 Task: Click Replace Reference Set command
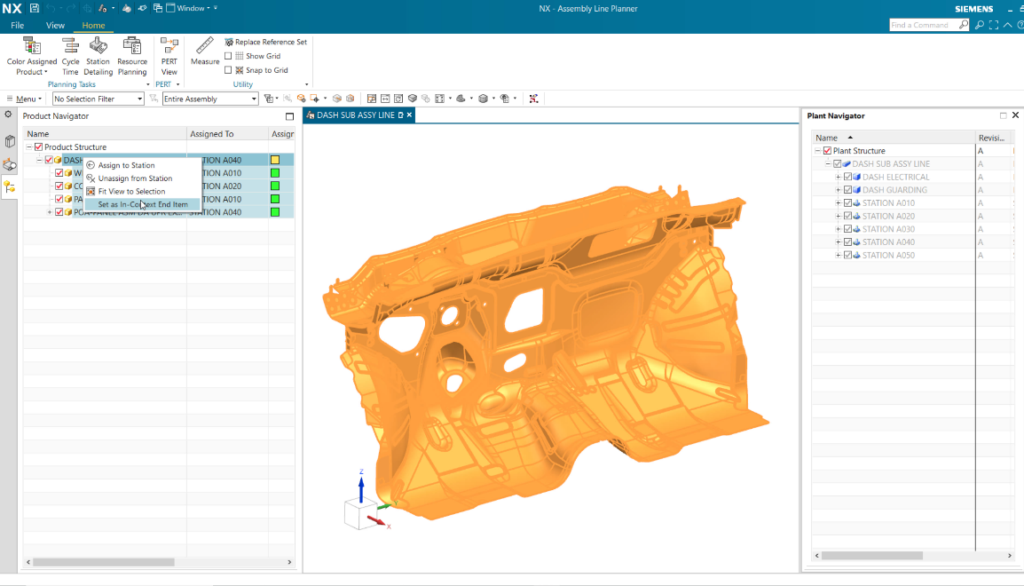265,42
